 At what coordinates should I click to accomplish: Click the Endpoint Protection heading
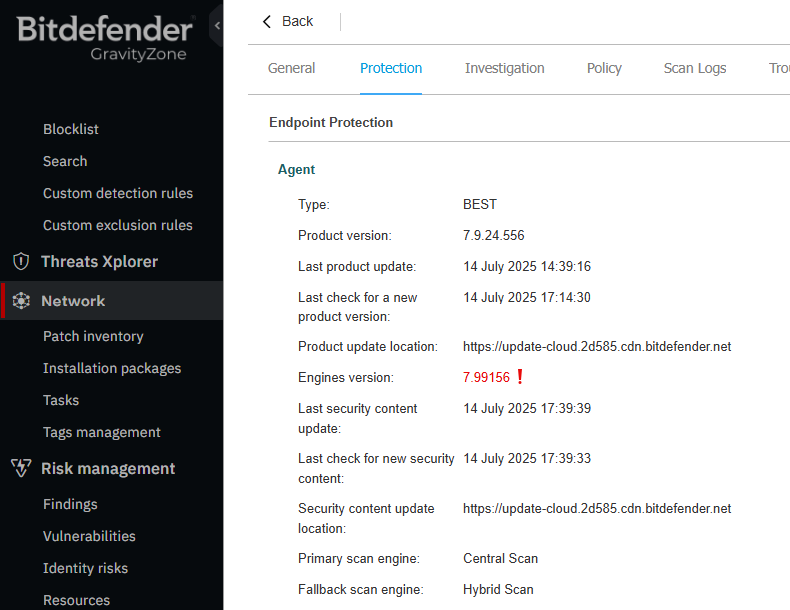coord(331,122)
